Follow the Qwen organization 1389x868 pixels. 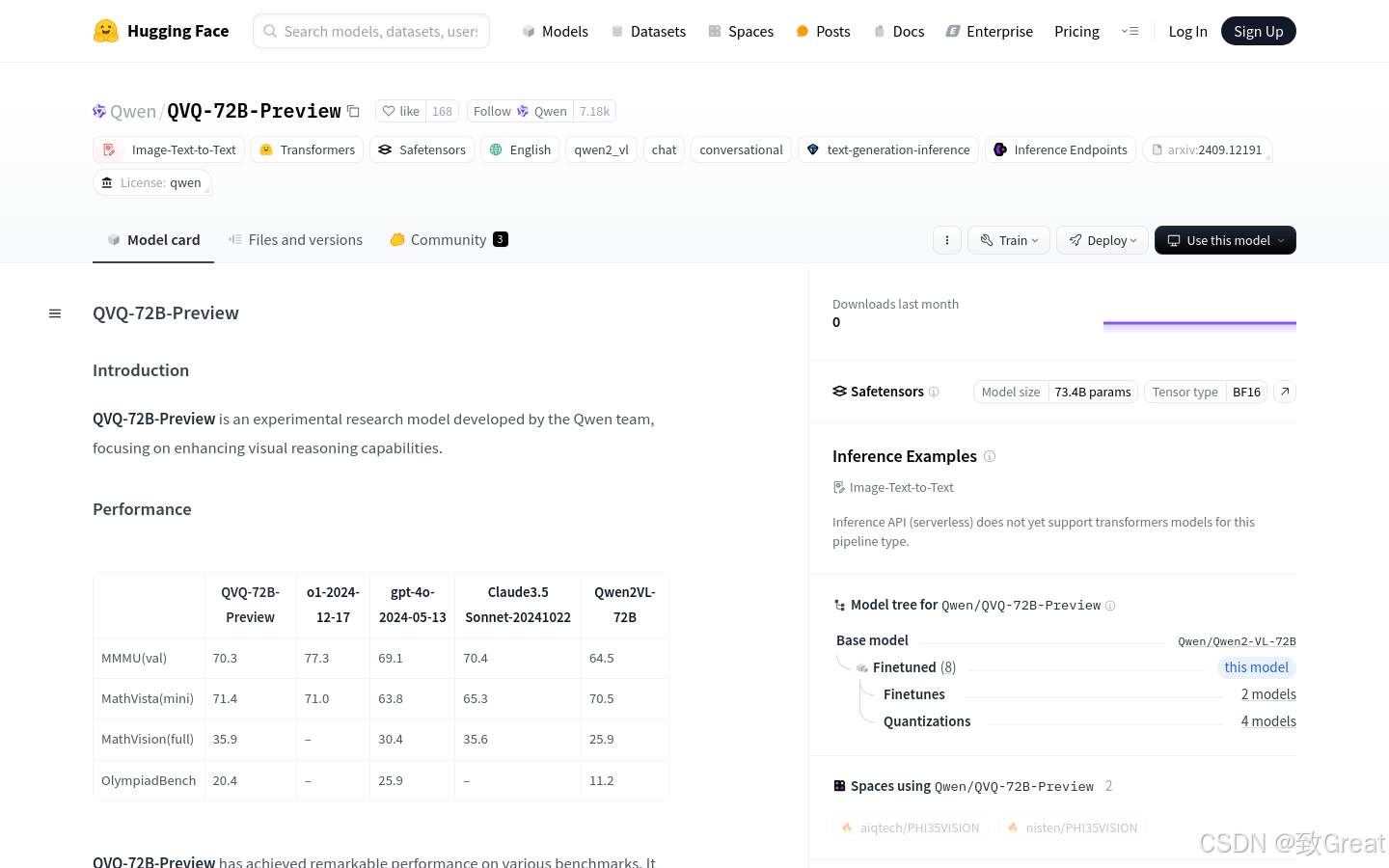pos(520,111)
